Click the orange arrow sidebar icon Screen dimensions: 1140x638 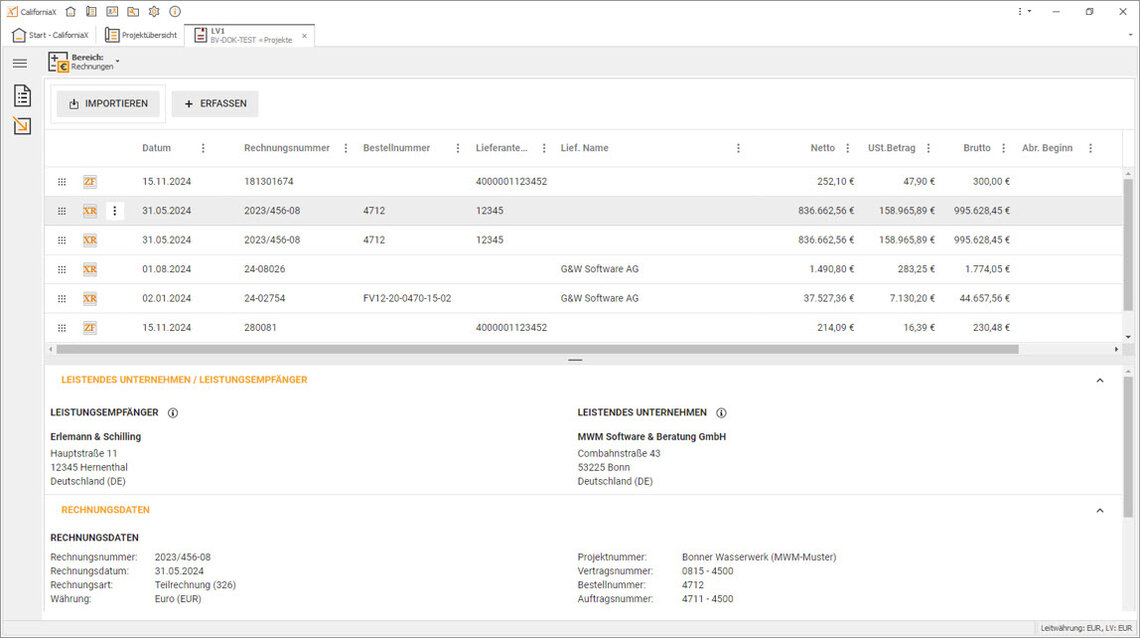(23, 126)
